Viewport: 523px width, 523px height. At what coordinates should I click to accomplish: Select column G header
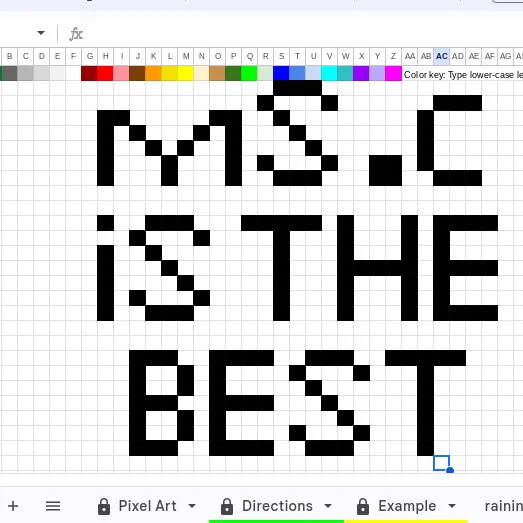(x=89, y=56)
